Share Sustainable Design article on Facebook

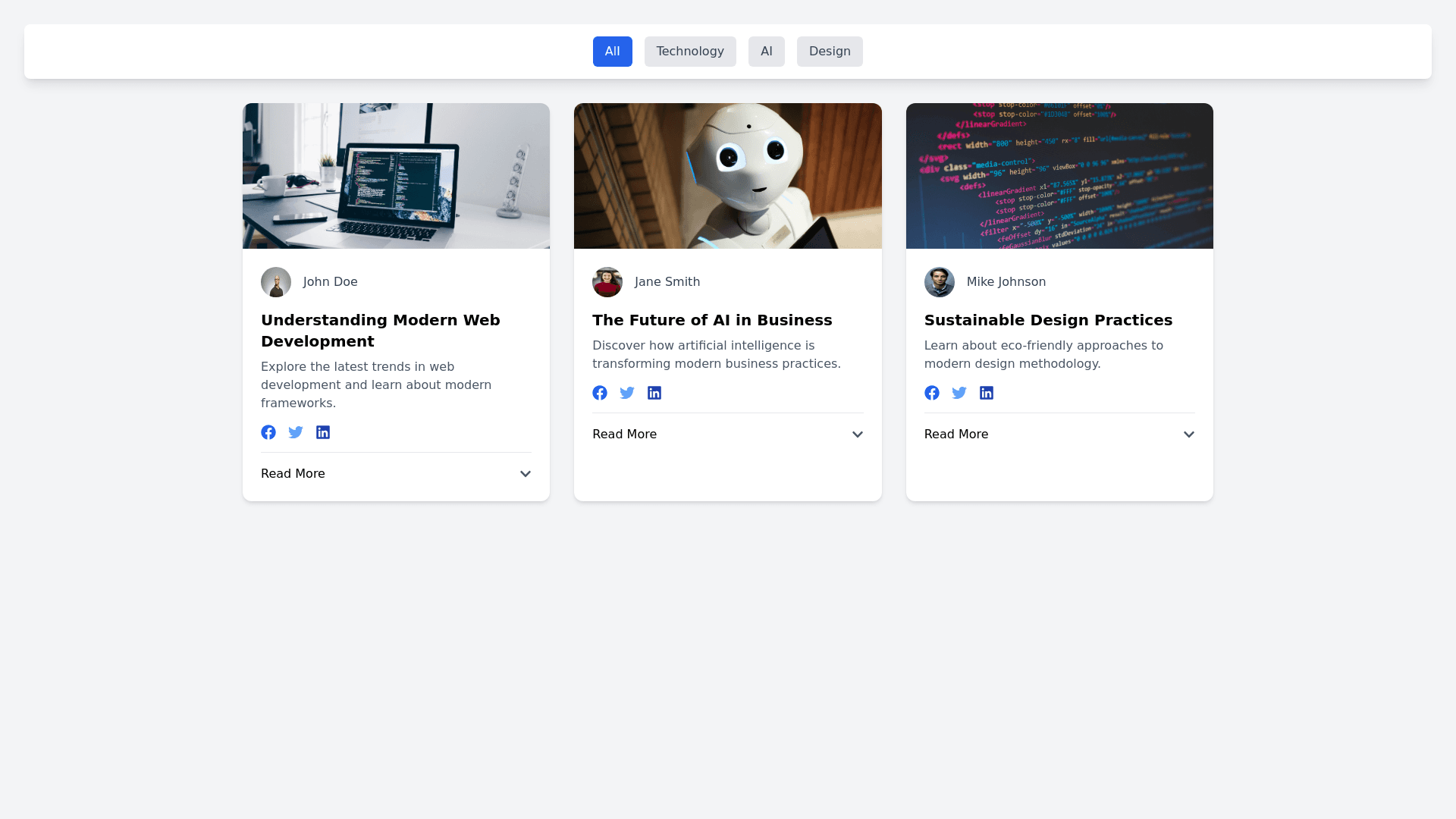tap(932, 393)
